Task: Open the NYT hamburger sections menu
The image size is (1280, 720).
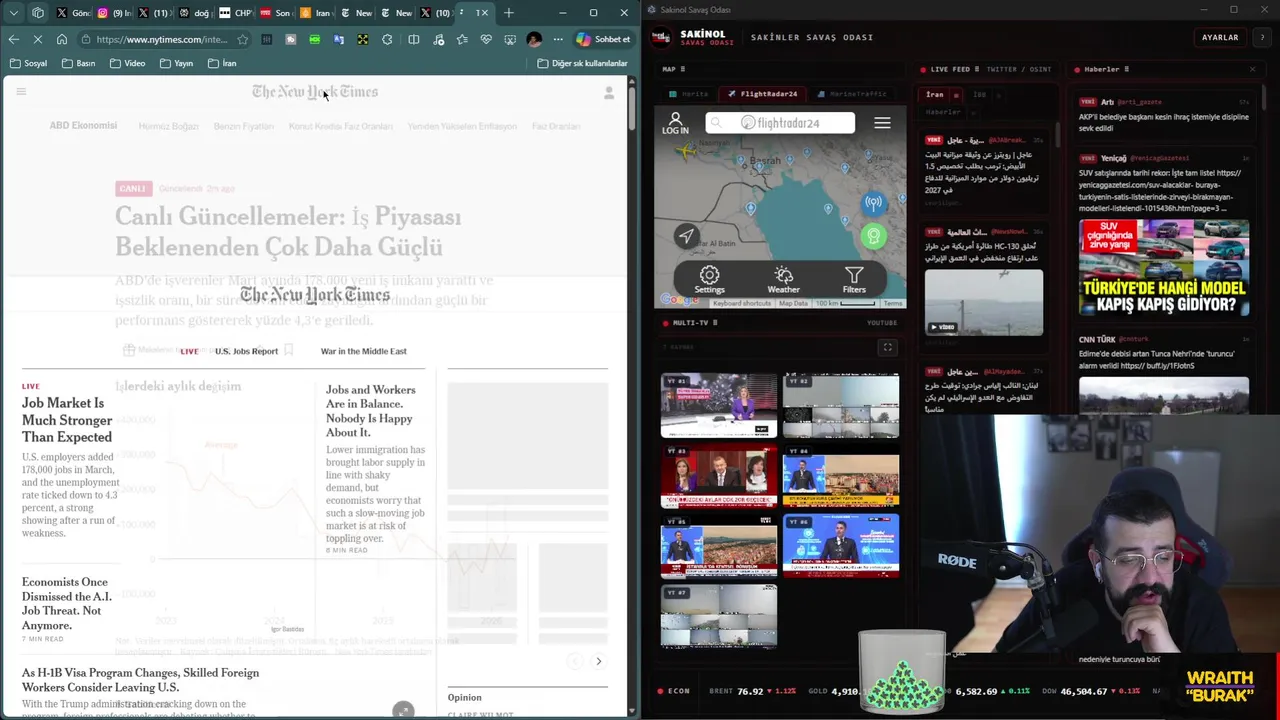Action: [21, 92]
